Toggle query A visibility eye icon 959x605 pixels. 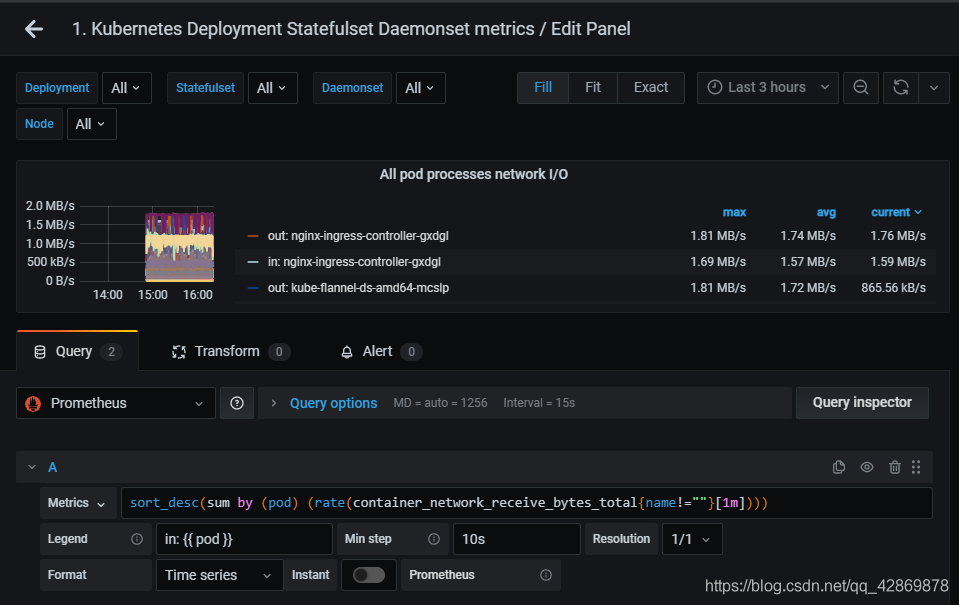click(x=867, y=467)
